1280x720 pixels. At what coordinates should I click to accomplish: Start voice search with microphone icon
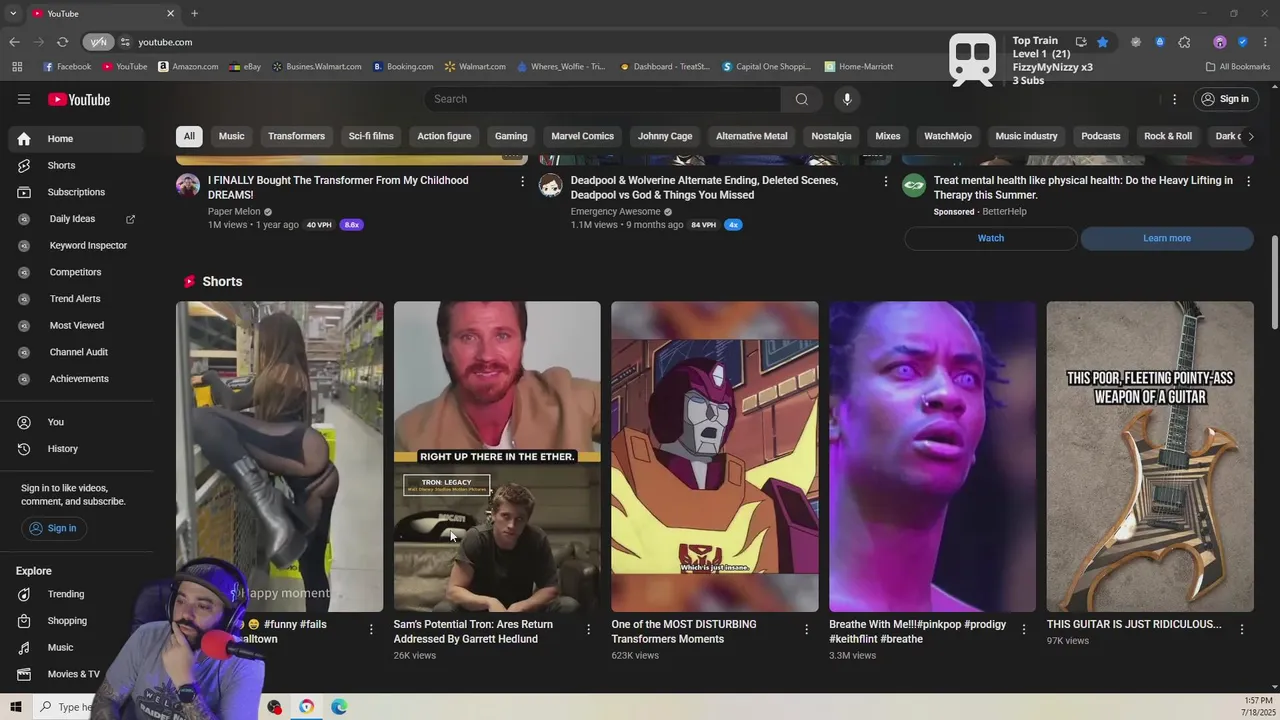(847, 99)
